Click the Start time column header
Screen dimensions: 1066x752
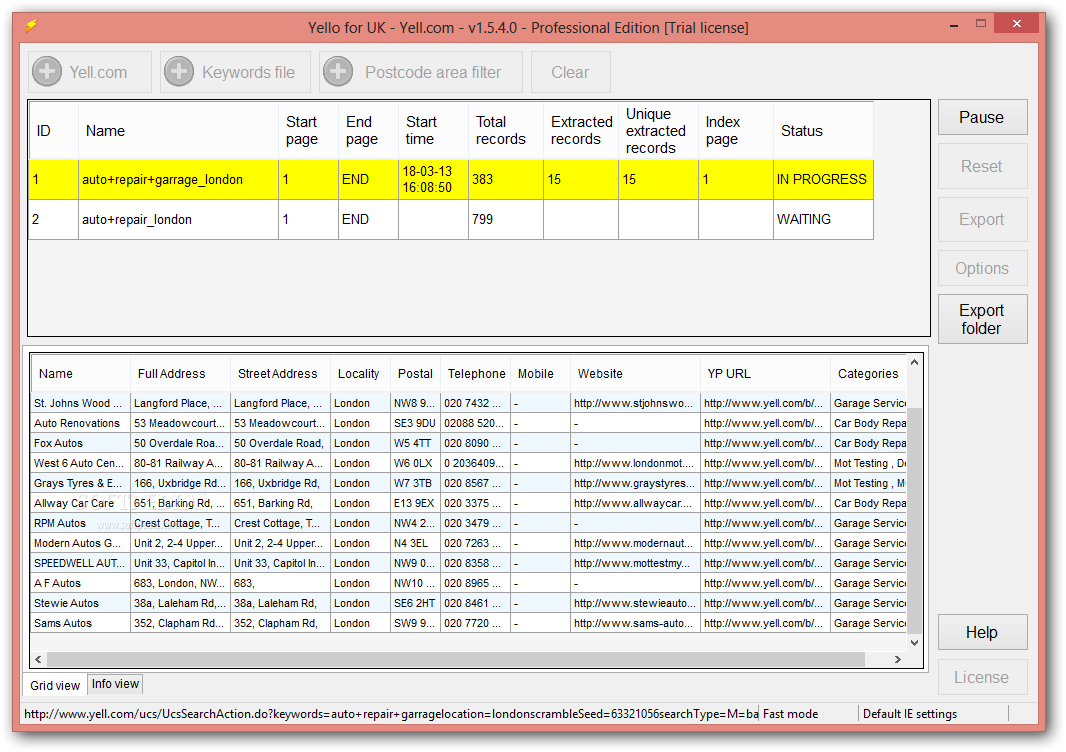pyautogui.click(x=433, y=131)
